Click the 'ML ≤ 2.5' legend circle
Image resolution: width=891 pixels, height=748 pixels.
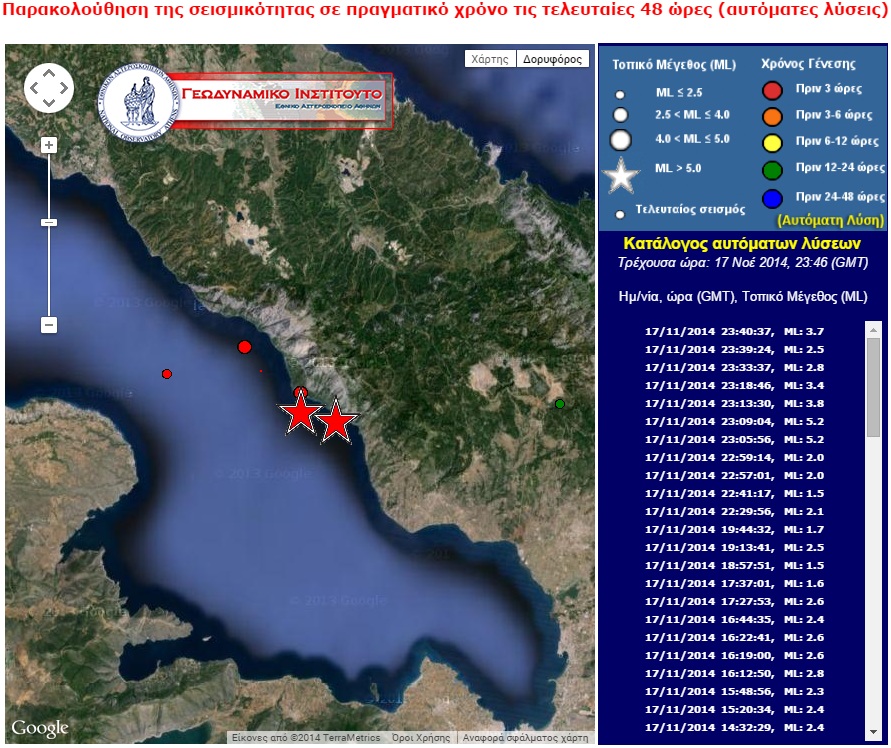tap(621, 94)
